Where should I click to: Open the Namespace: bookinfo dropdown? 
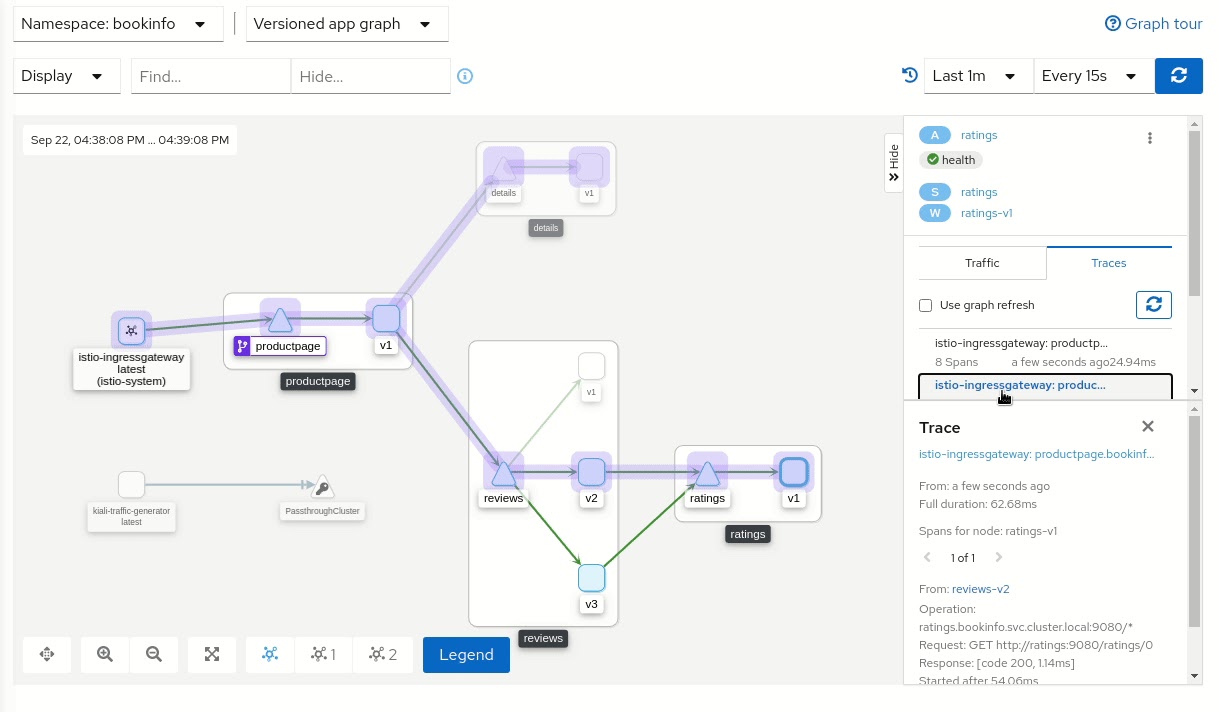(x=118, y=24)
